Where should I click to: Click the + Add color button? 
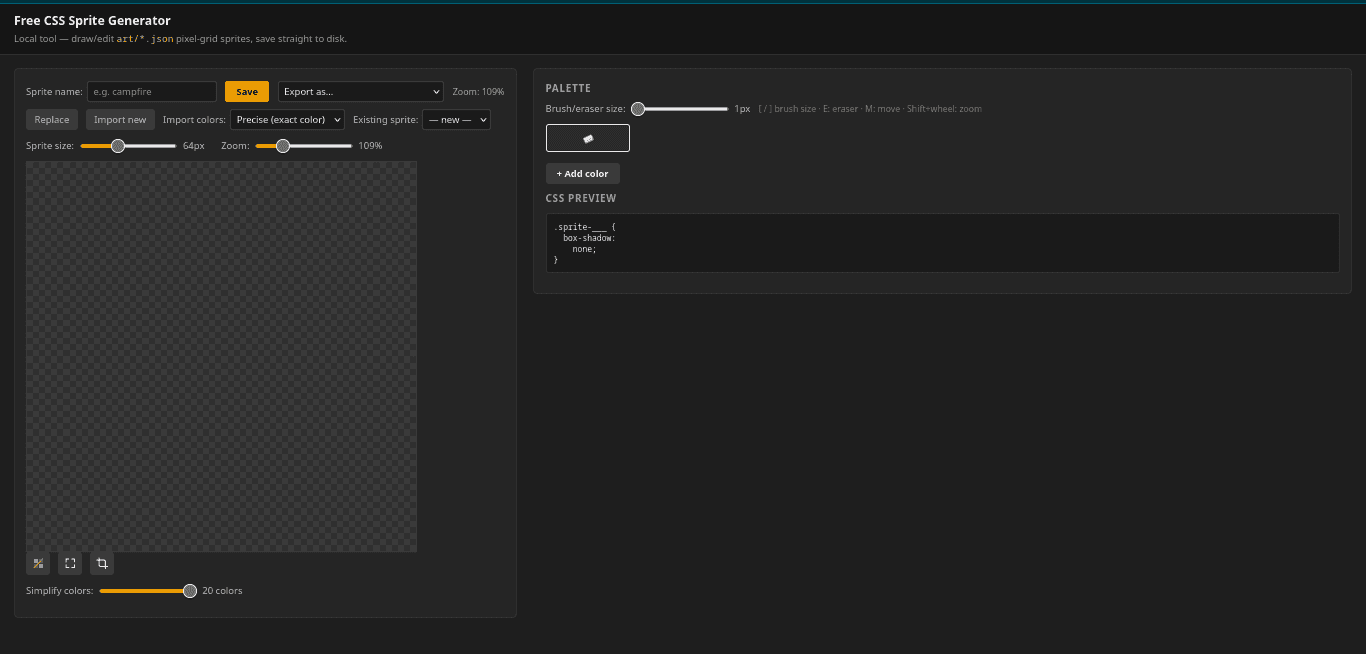(583, 174)
